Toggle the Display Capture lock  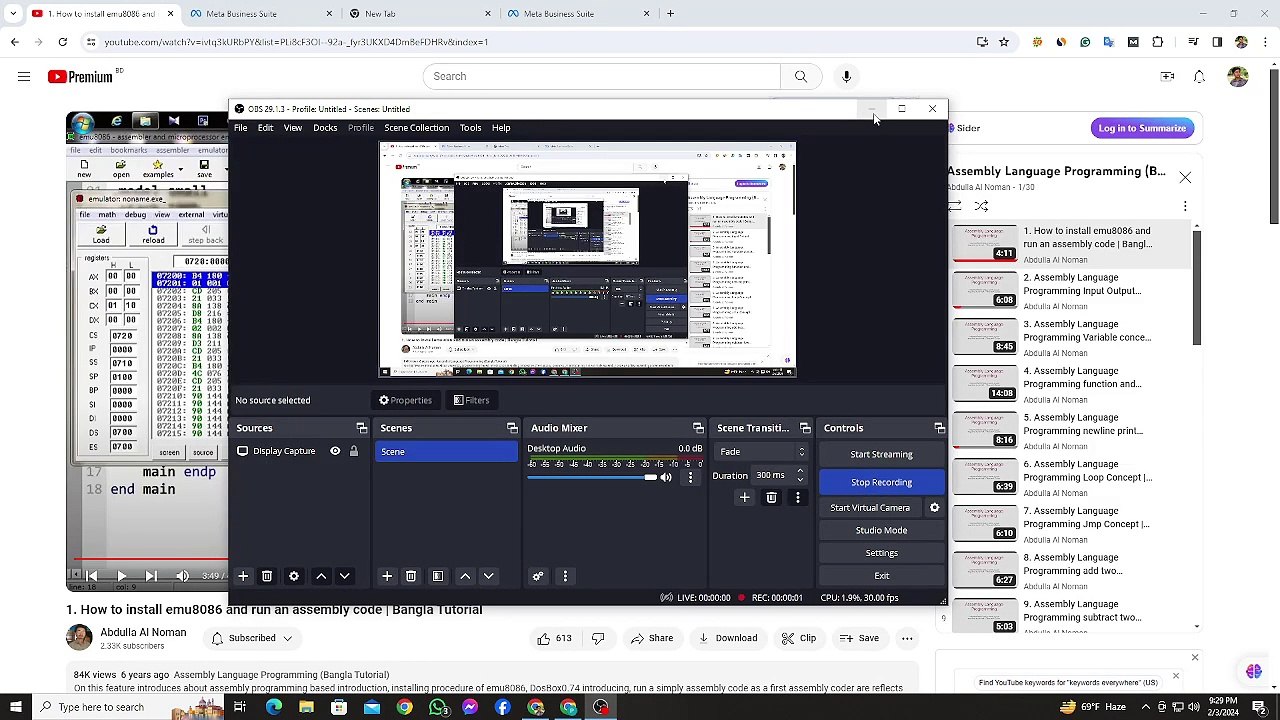[x=354, y=452]
